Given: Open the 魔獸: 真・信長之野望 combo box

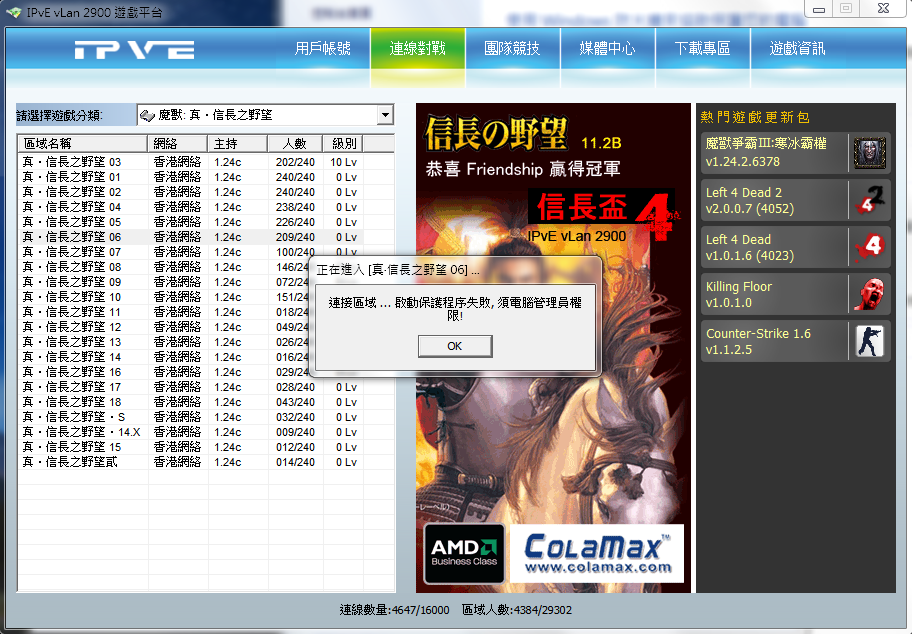Looking at the screenshot, I should pyautogui.click(x=265, y=115).
